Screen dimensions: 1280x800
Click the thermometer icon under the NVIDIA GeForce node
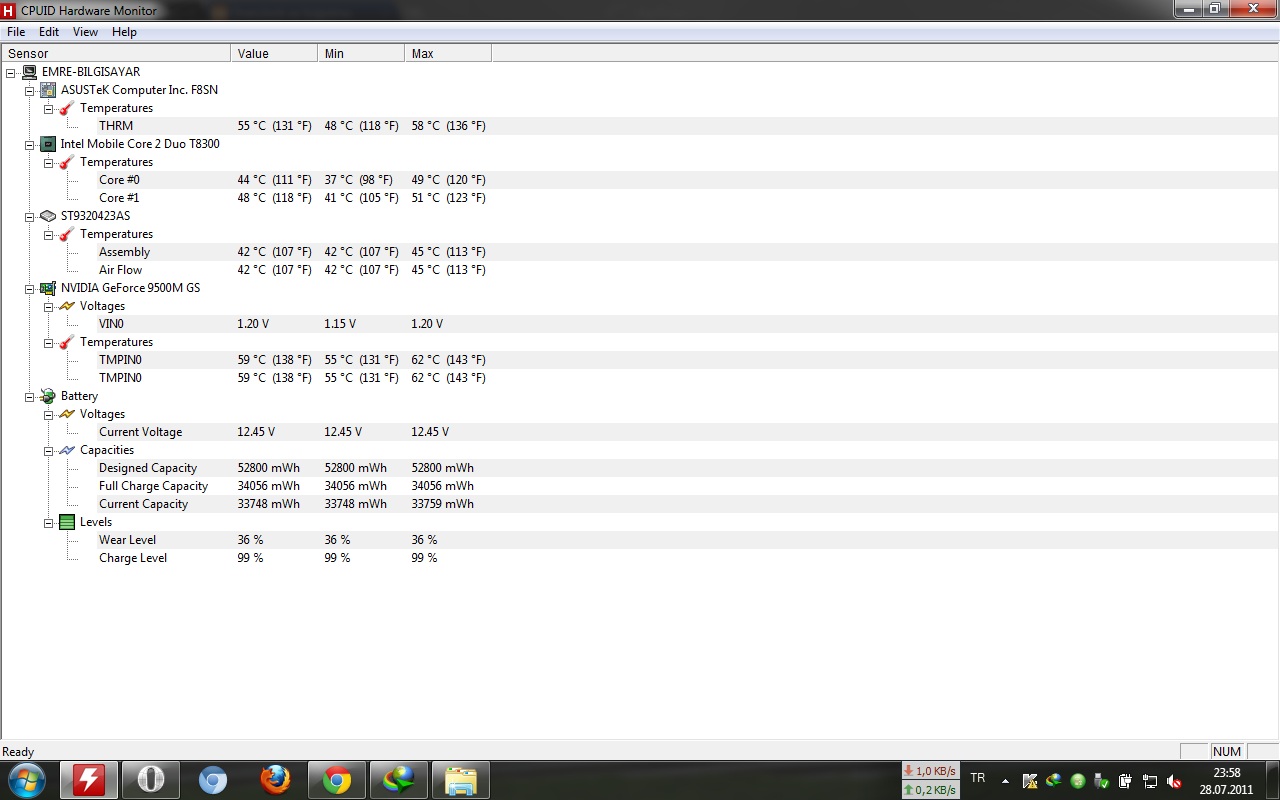click(67, 342)
